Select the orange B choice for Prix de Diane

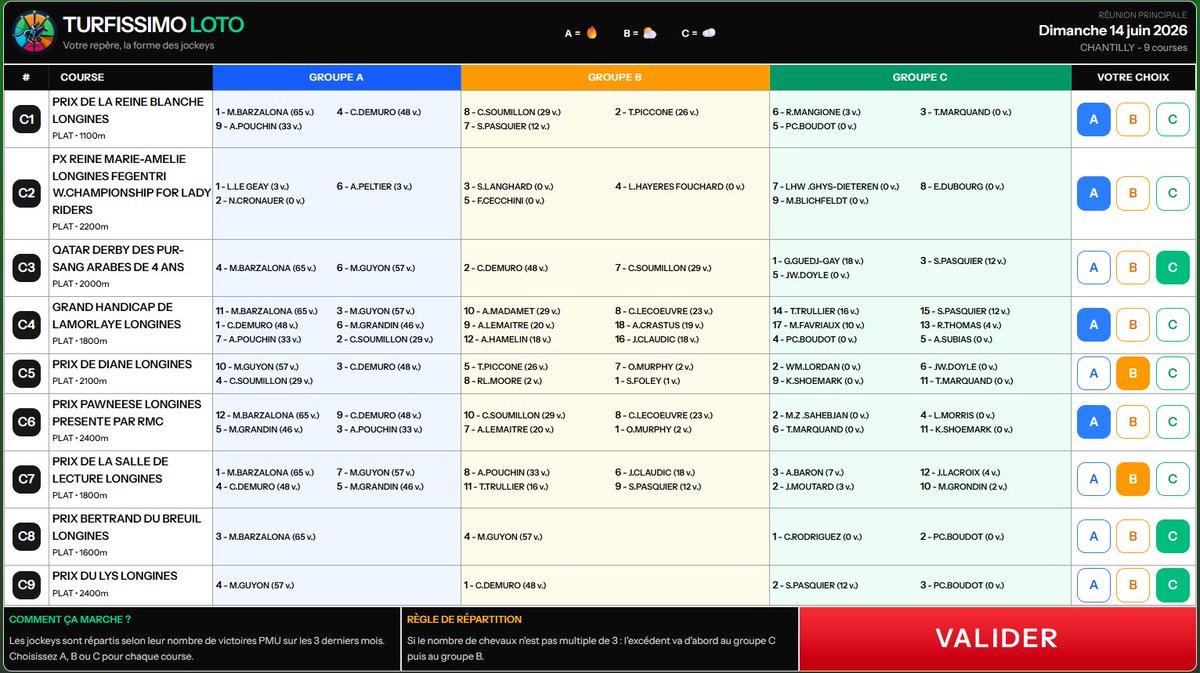click(1133, 373)
